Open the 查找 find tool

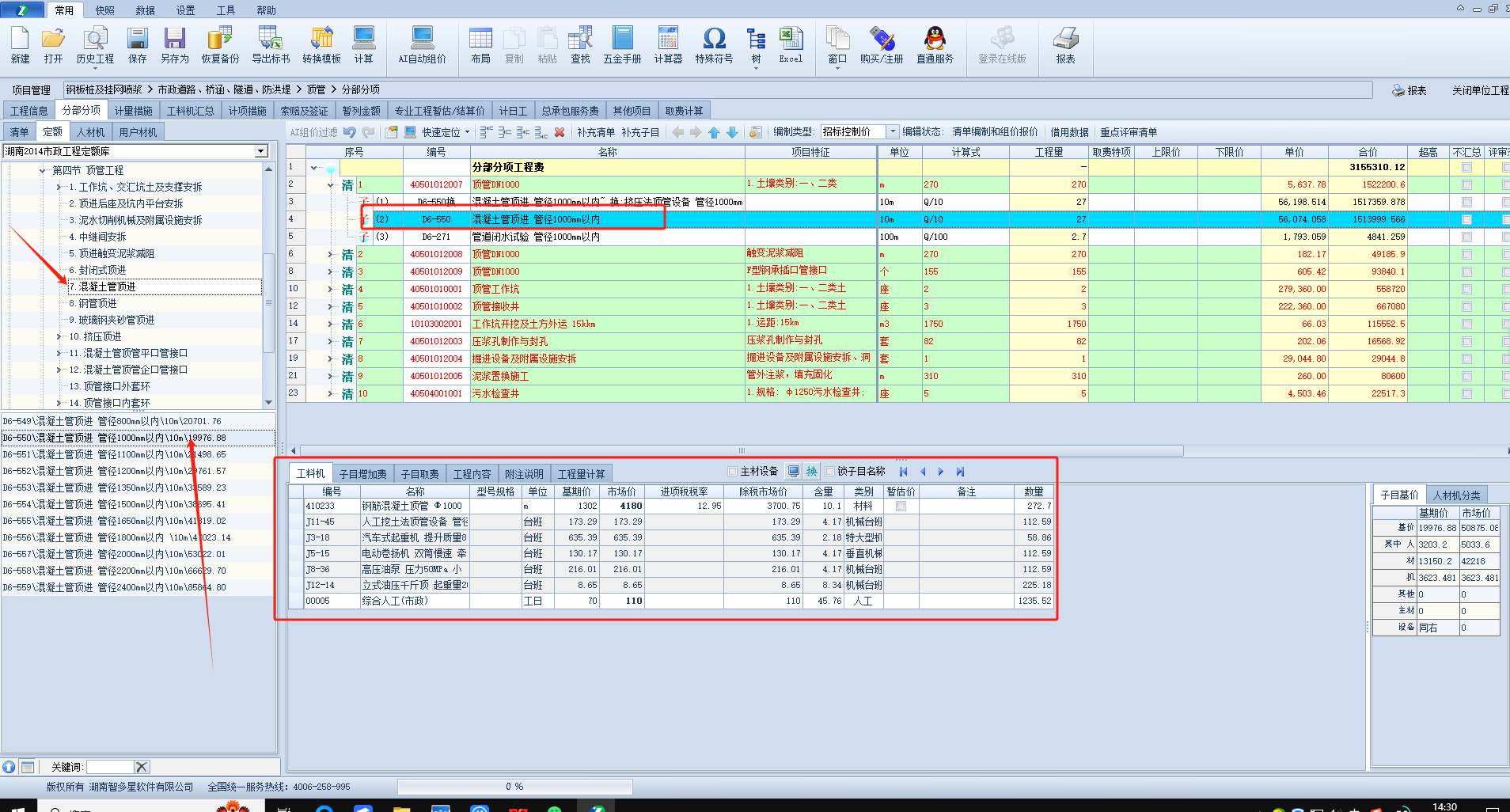[581, 45]
